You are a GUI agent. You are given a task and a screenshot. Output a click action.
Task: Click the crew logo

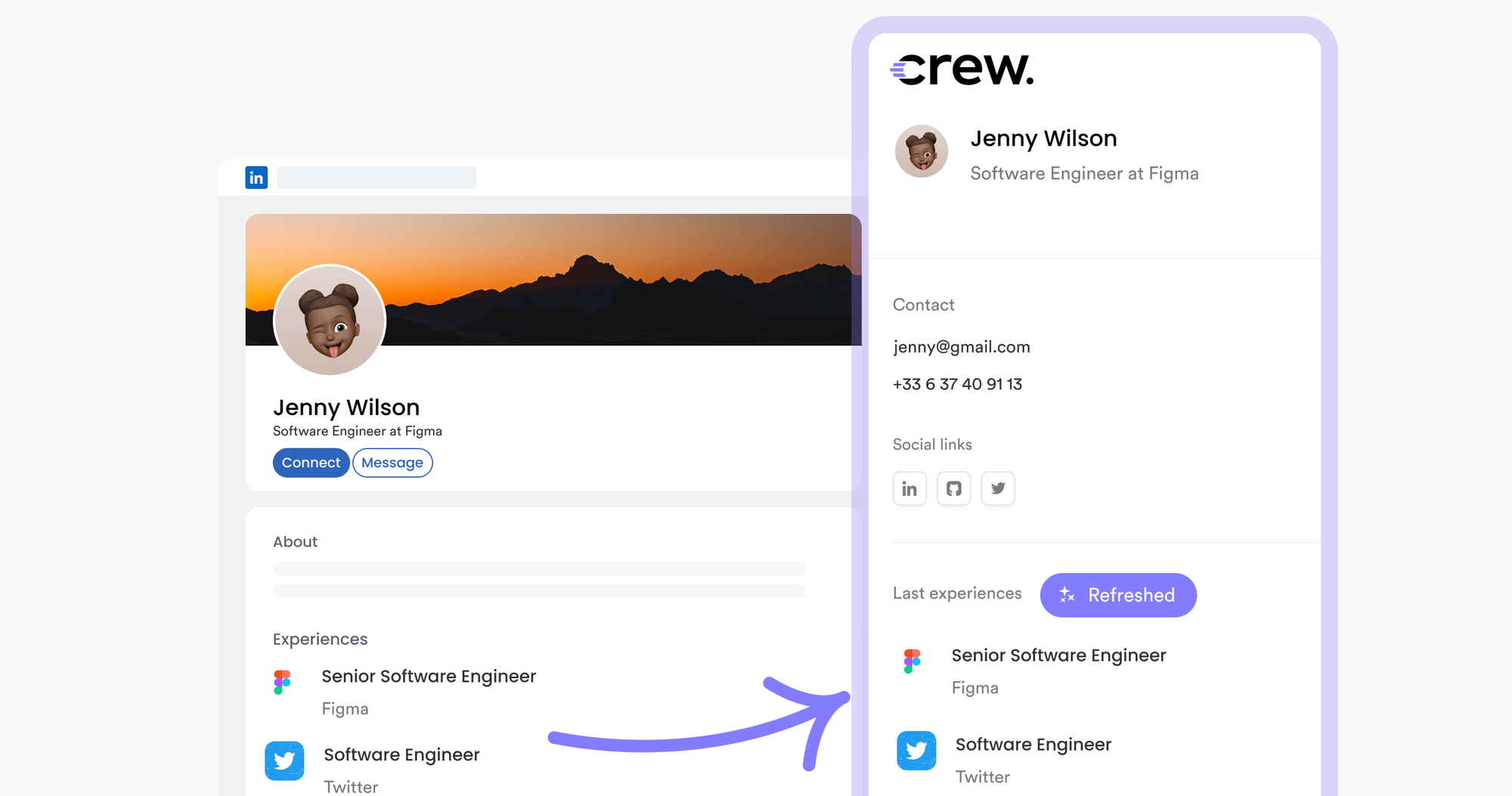click(x=962, y=69)
